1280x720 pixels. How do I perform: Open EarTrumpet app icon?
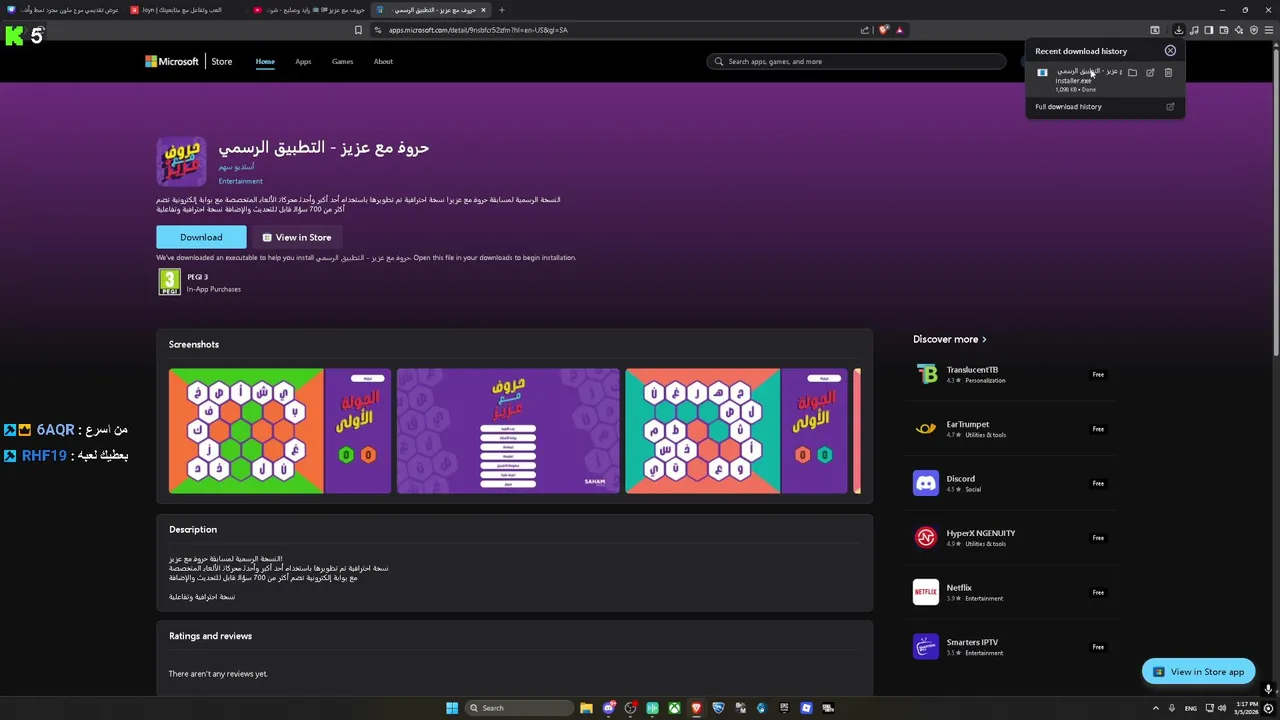click(x=926, y=429)
